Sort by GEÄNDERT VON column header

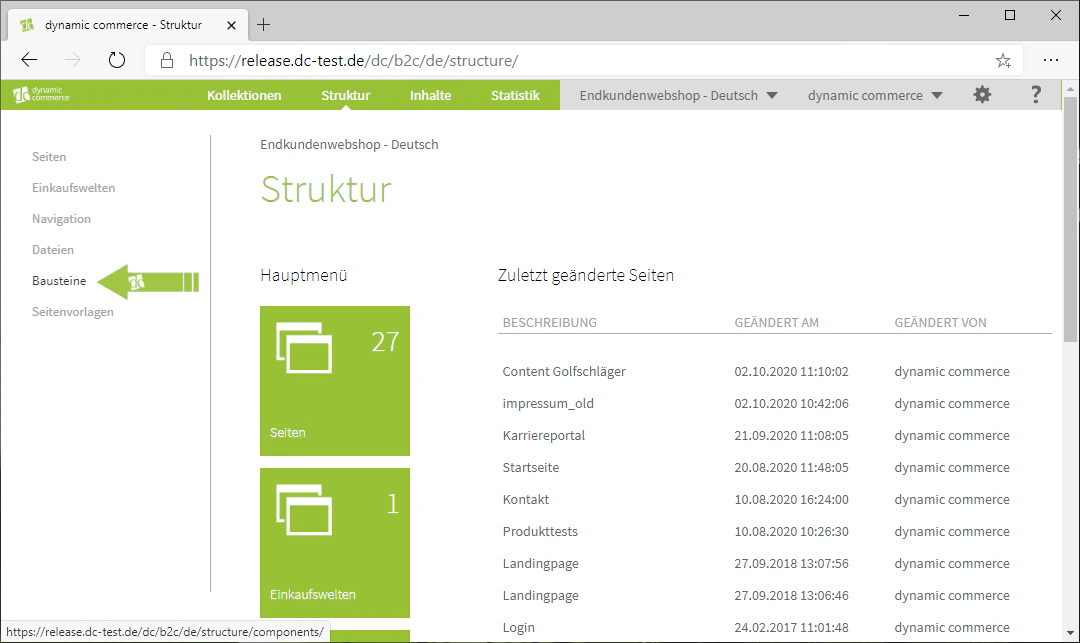click(x=940, y=322)
